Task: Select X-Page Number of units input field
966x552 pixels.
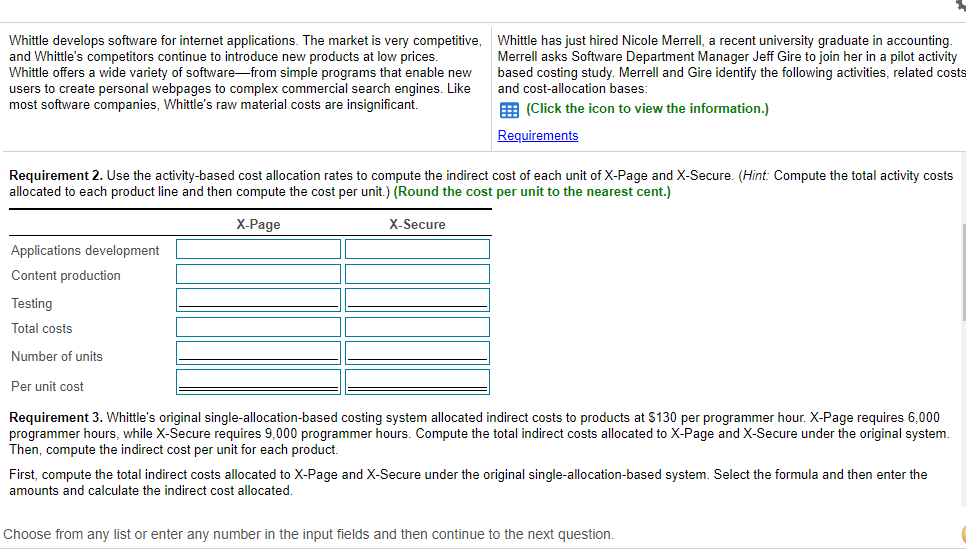Action: click(x=258, y=353)
